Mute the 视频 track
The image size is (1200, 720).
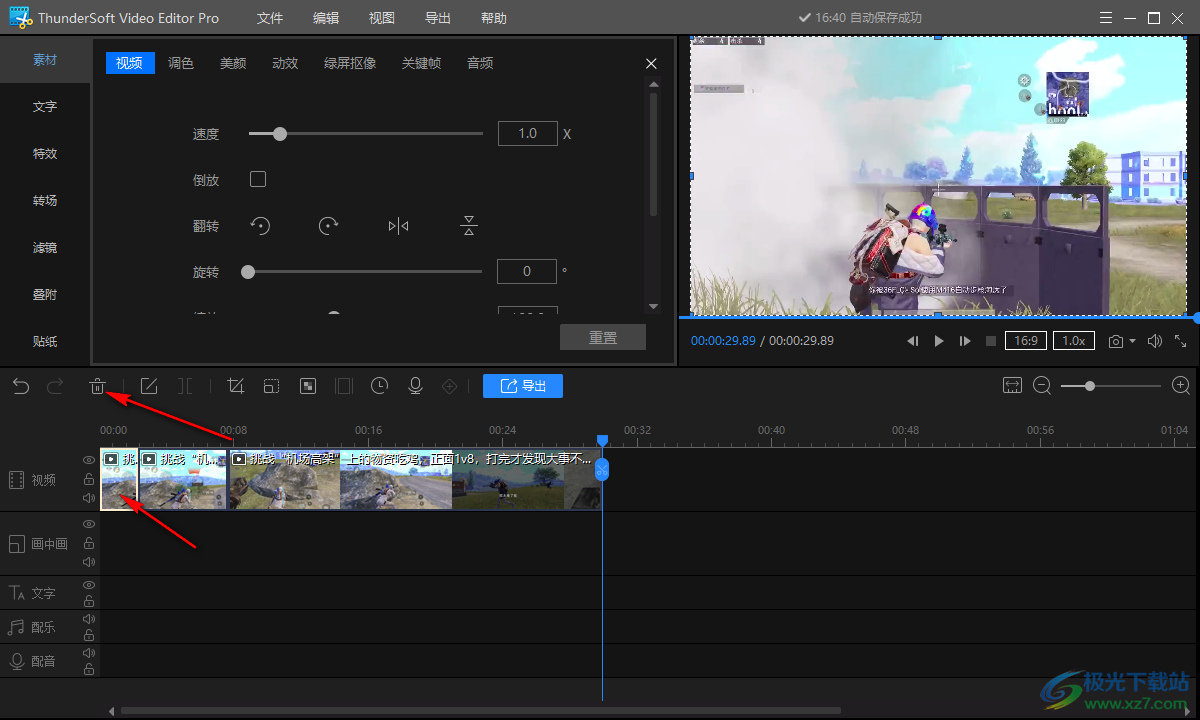pos(89,498)
